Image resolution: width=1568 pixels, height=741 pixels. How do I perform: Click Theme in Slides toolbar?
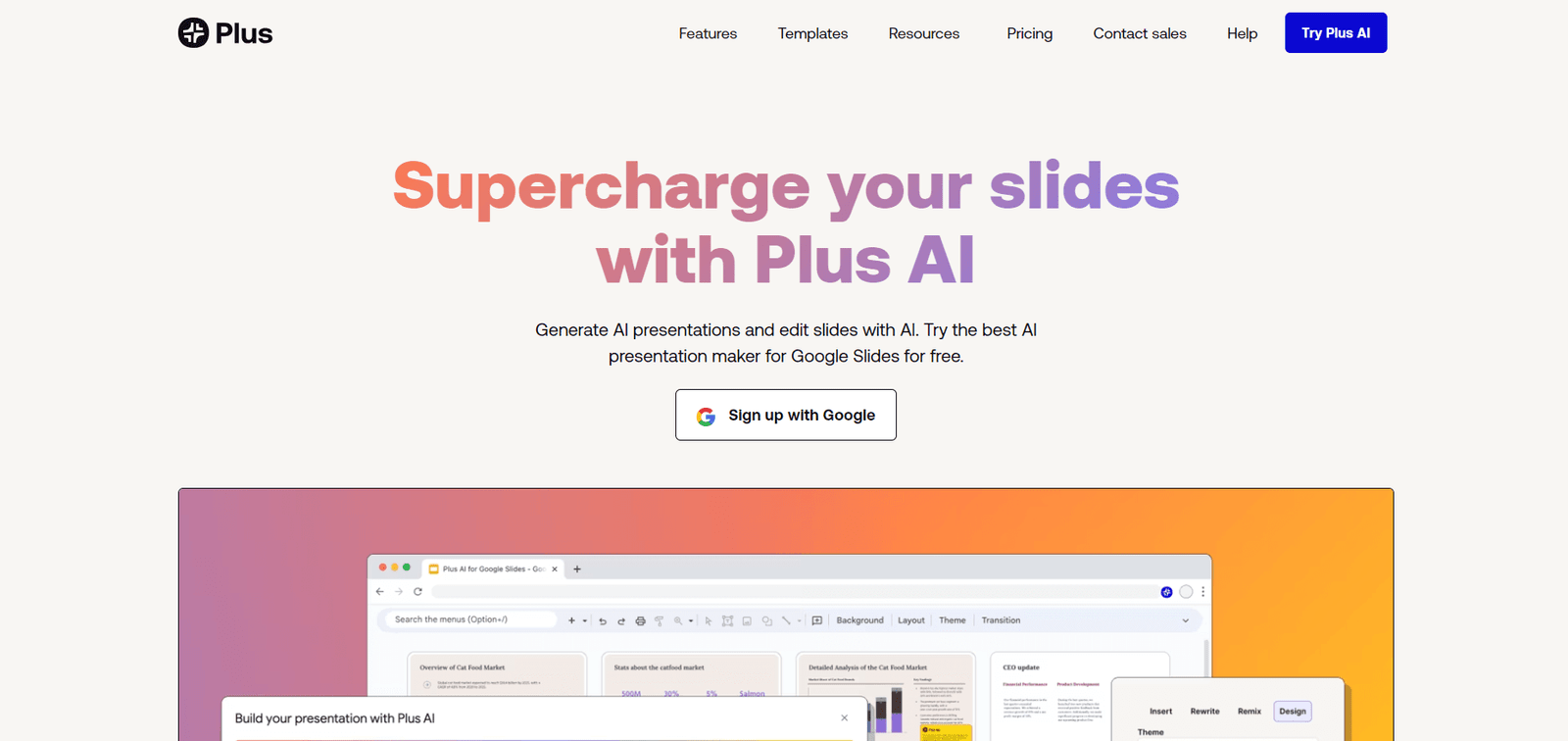[953, 620]
